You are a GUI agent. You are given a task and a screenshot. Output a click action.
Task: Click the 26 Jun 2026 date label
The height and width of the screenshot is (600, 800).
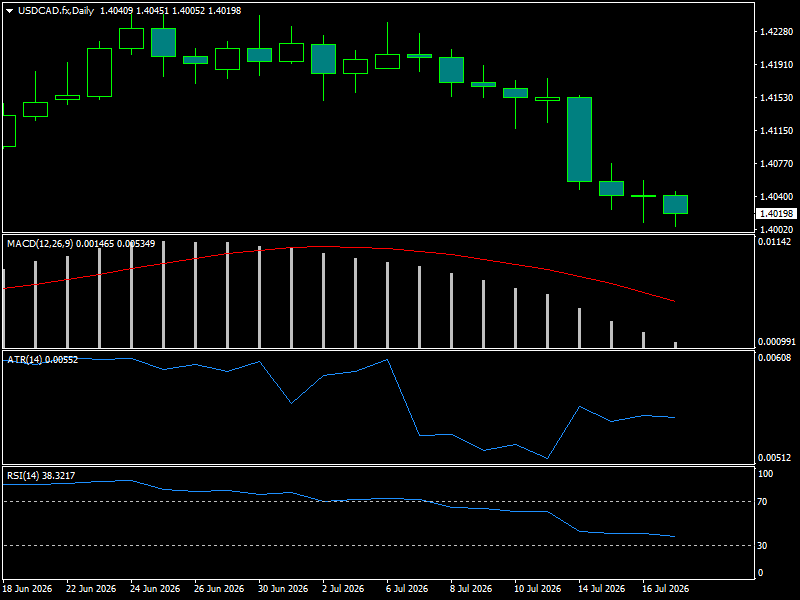(x=219, y=589)
